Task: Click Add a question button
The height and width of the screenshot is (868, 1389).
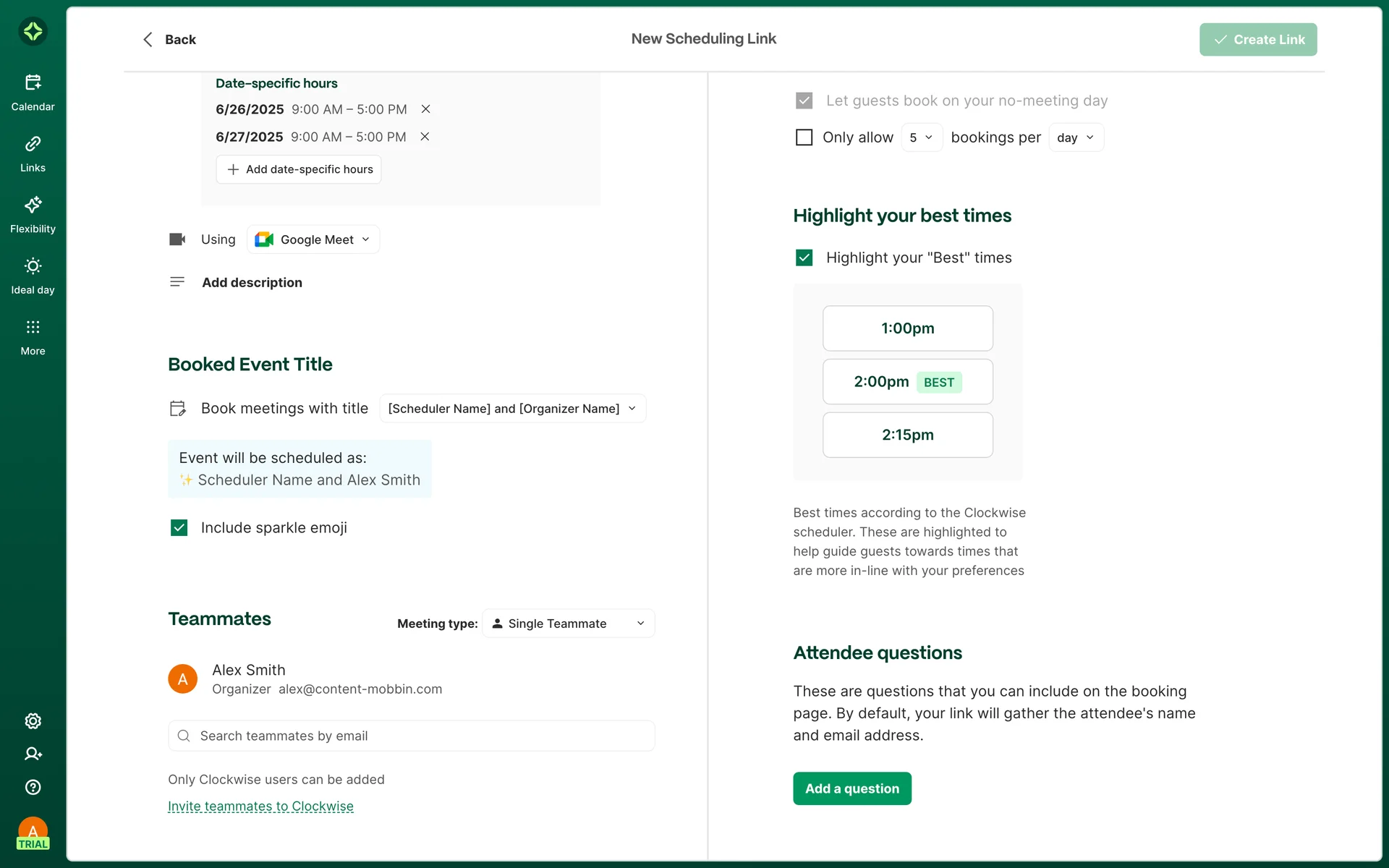Action: [x=851, y=788]
